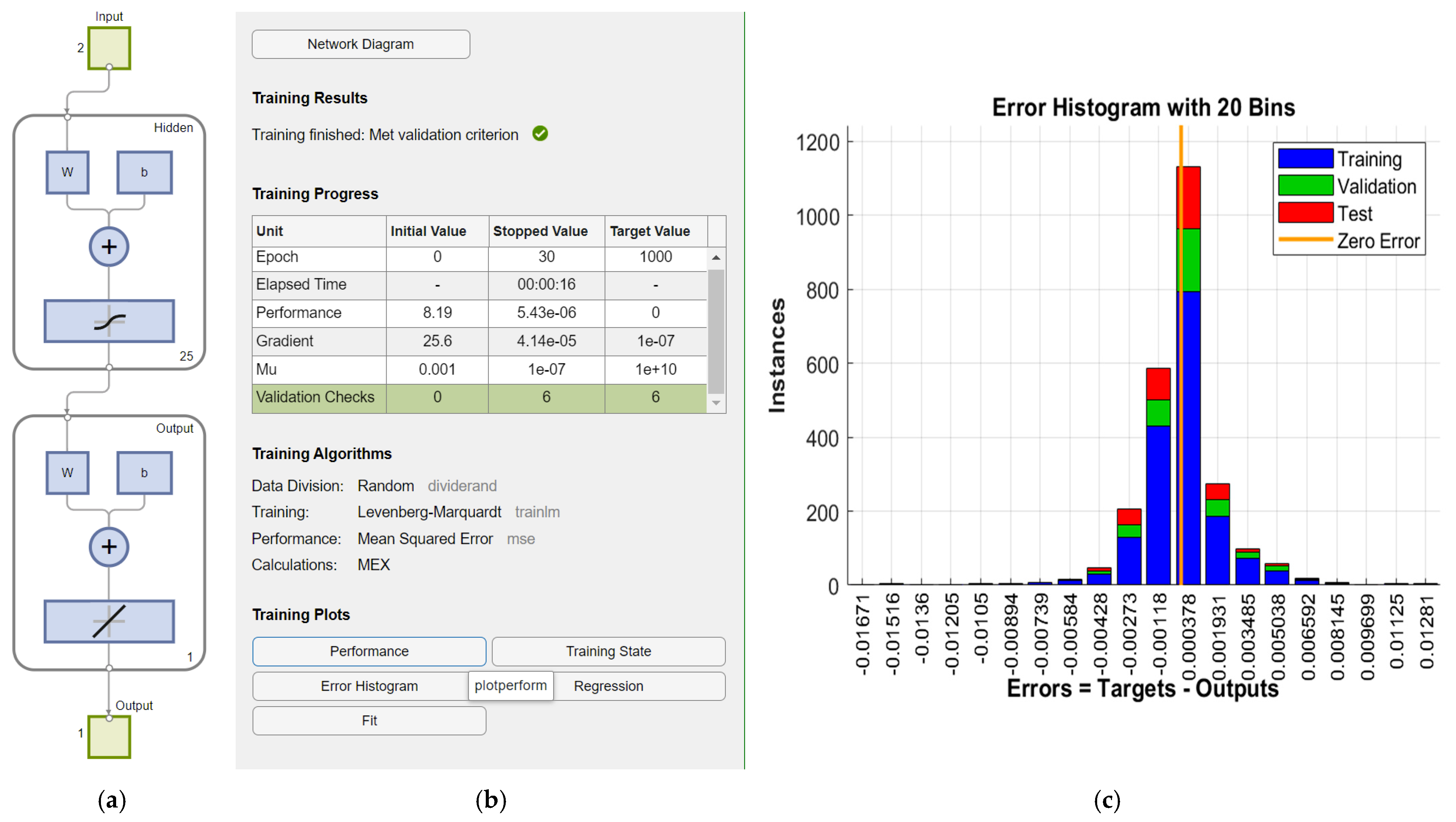This screenshot has width=1456, height=822.
Task: Click the hidden layer bias b block
Action: (144, 172)
